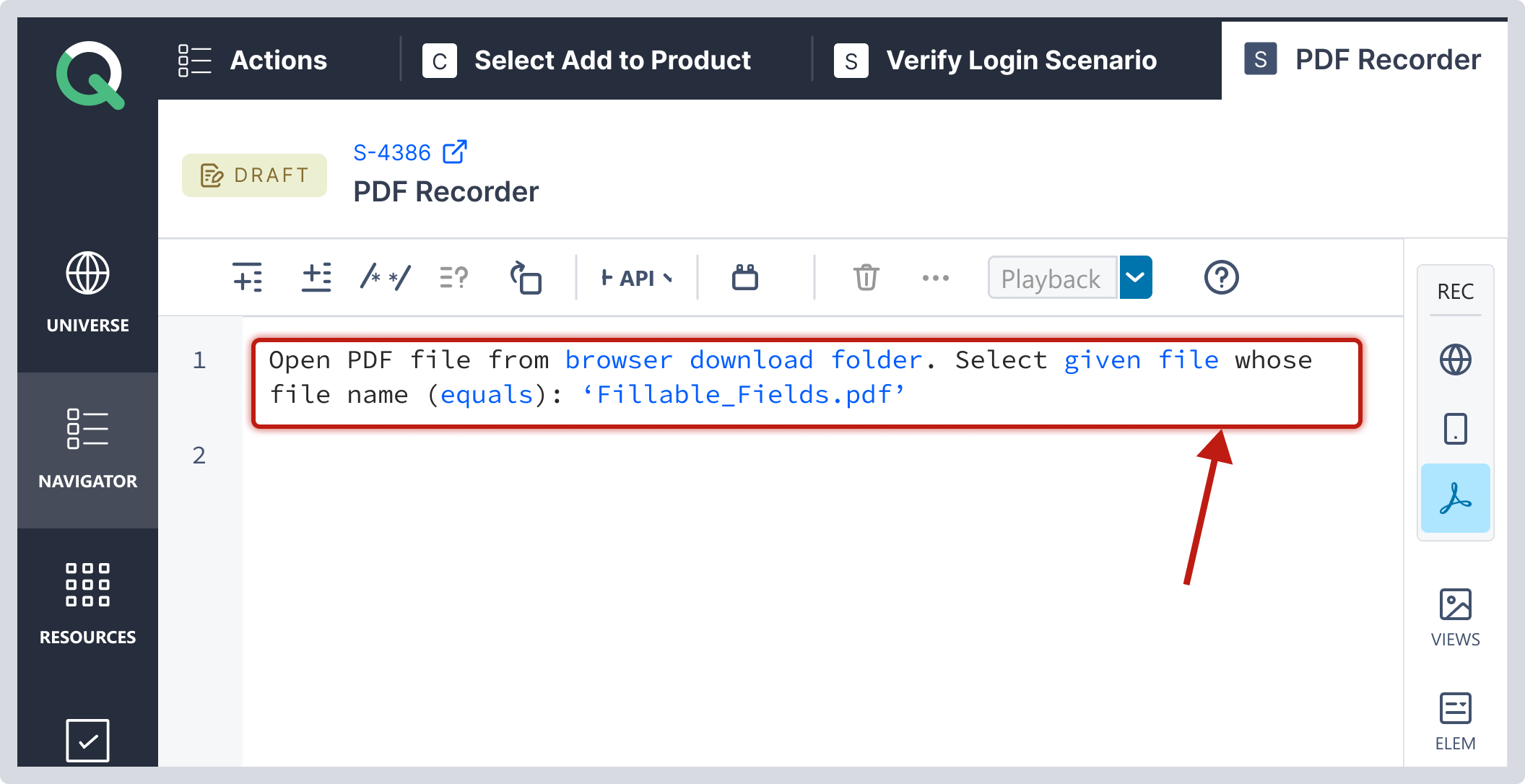The height and width of the screenshot is (784, 1525).
Task: Select the mobile recorder icon
Action: [1456, 429]
